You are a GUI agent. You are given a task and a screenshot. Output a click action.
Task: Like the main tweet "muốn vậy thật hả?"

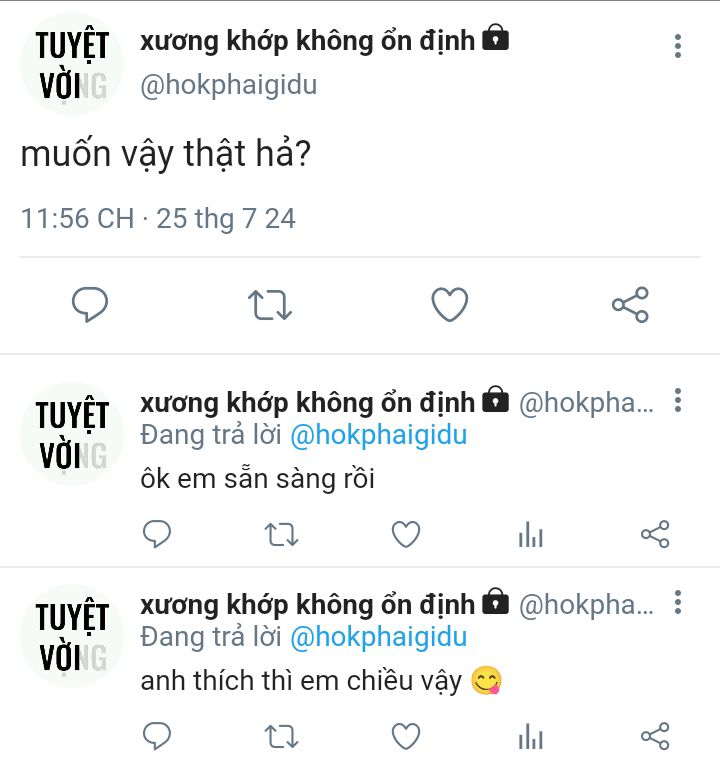coord(450,304)
